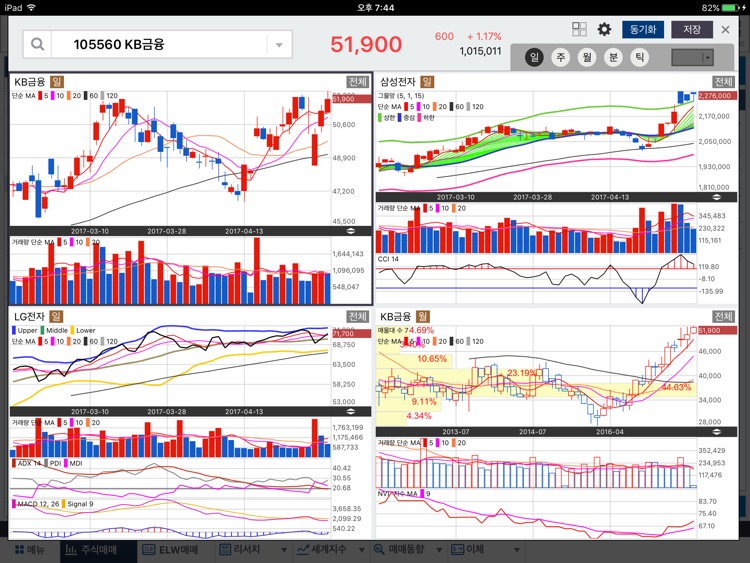Select the 105560 KB금융 search field
The height and width of the screenshot is (563, 750).
pos(159,44)
